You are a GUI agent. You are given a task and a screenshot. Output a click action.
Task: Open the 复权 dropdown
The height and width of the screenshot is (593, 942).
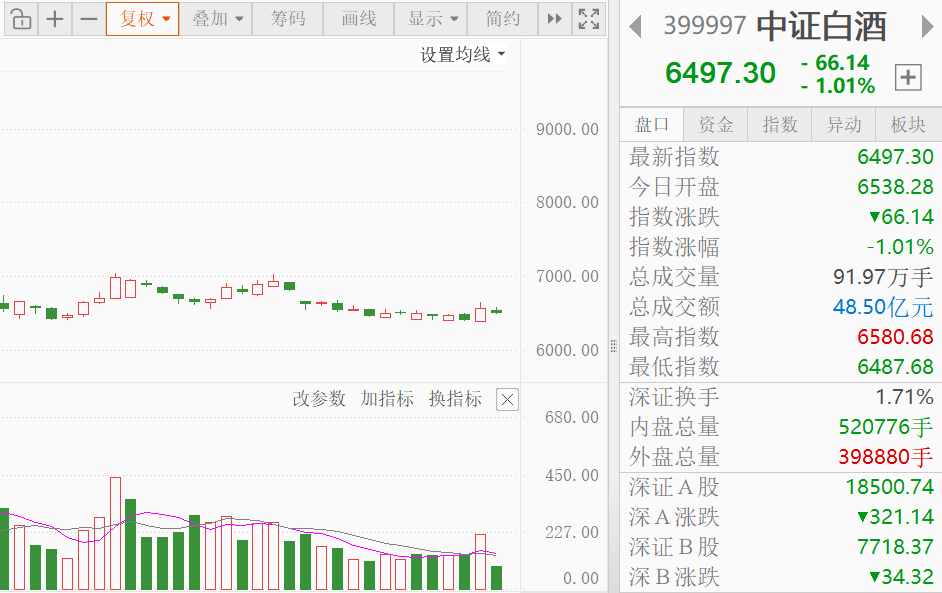142,19
